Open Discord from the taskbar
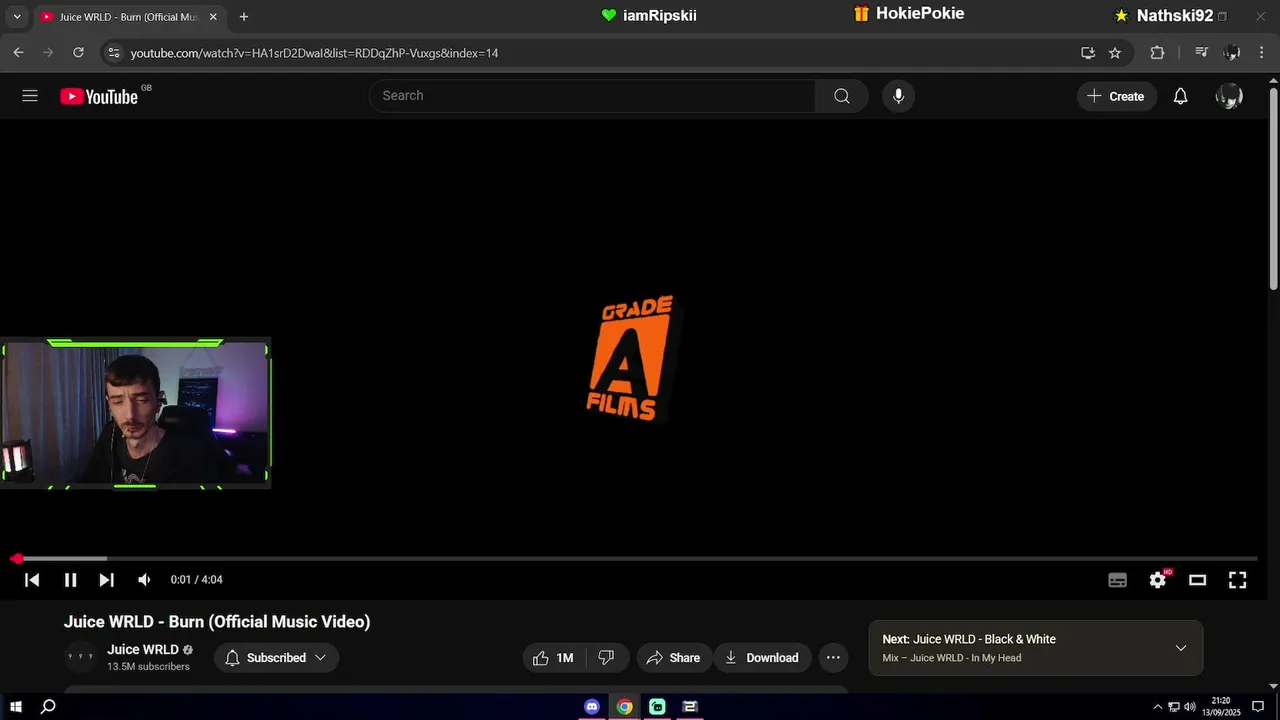 point(592,707)
